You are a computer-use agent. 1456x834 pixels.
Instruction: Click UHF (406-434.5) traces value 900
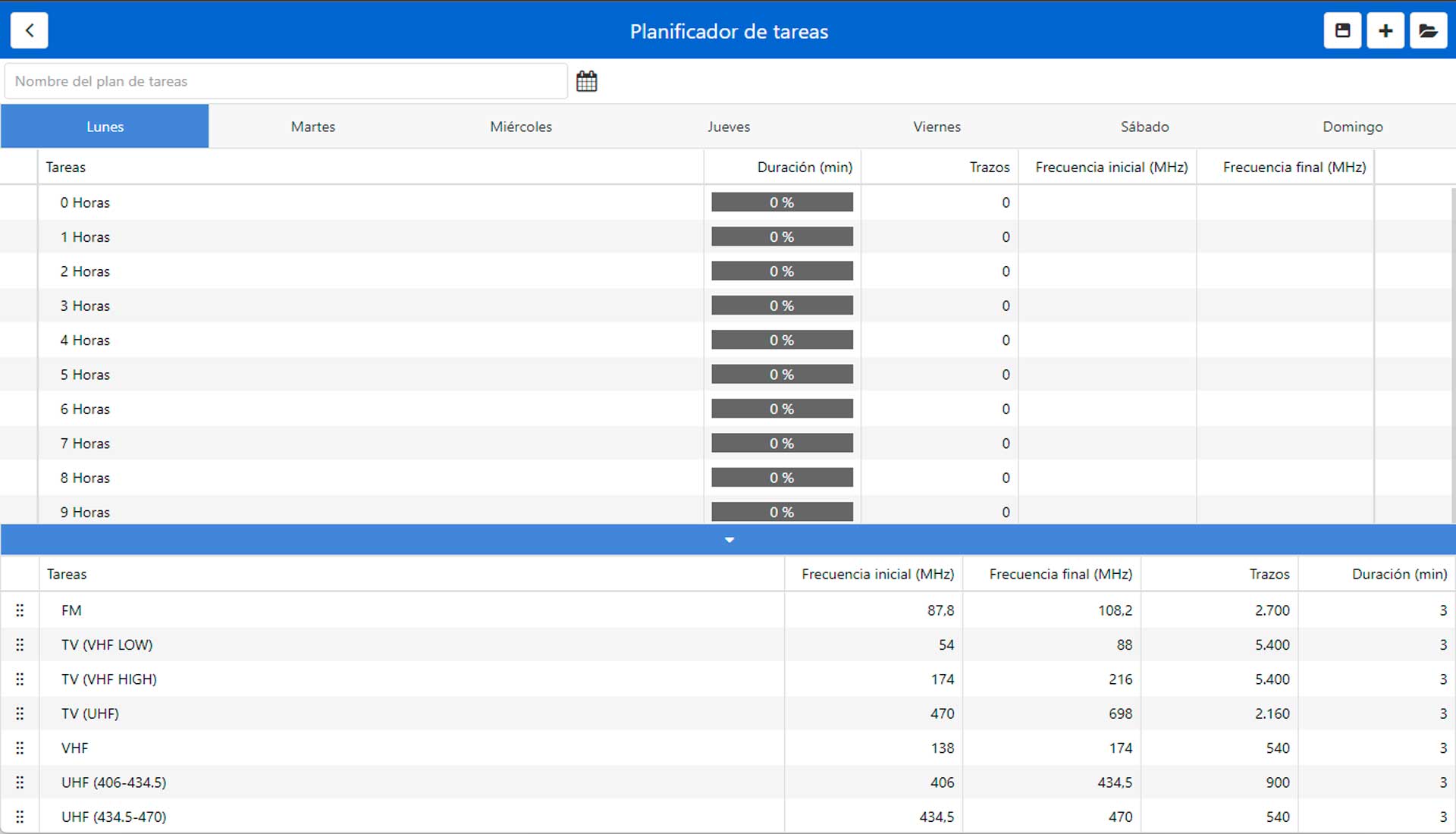(1278, 782)
